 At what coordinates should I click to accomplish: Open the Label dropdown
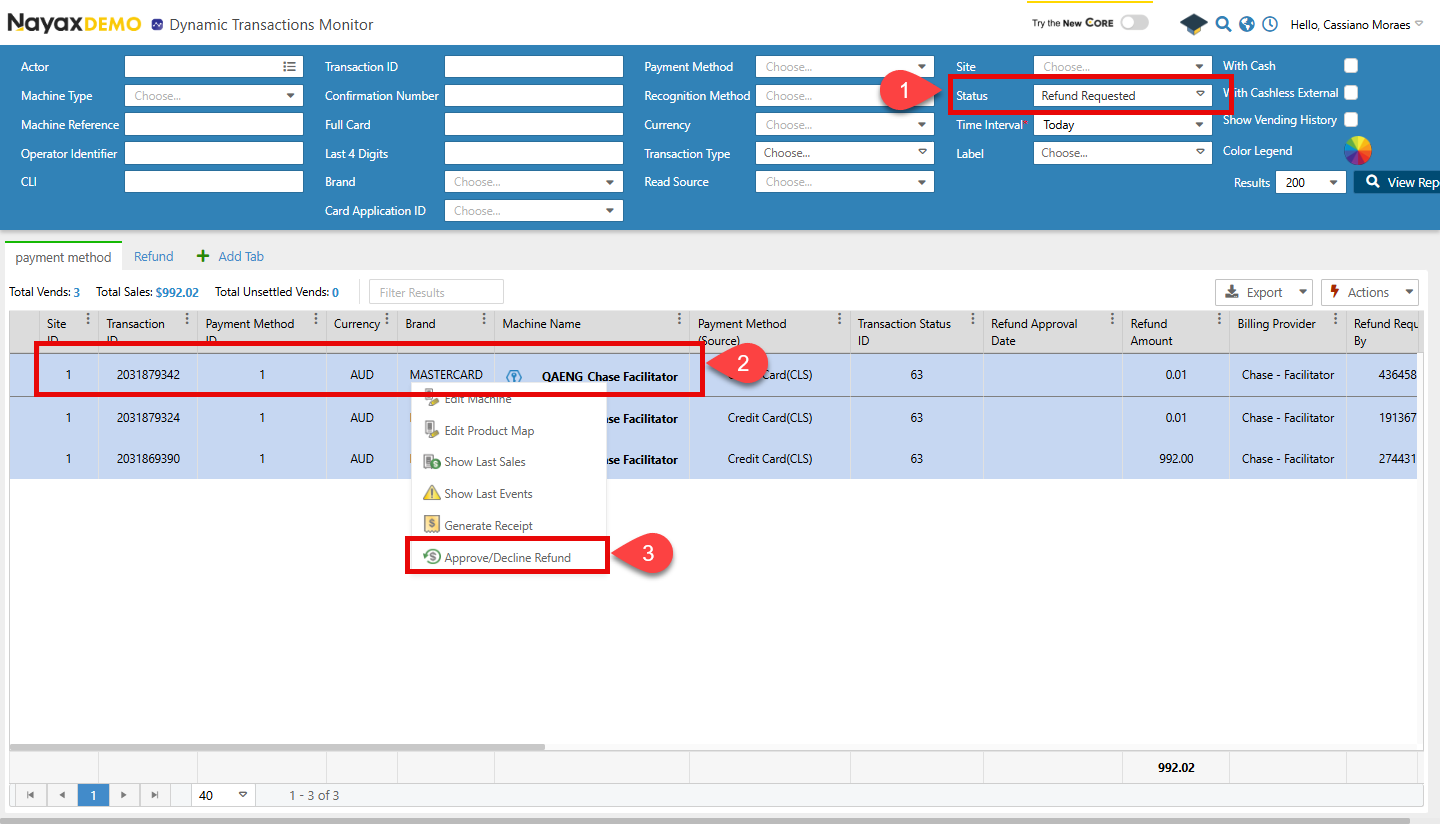pyautogui.click(x=1123, y=153)
